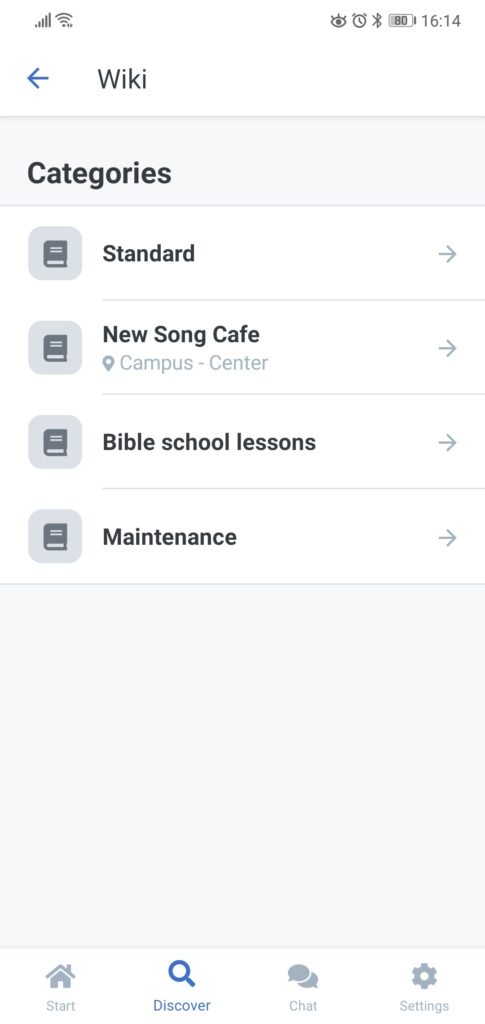485x1024 pixels.
Task: Expand Standard with its right arrow
Action: coord(447,253)
